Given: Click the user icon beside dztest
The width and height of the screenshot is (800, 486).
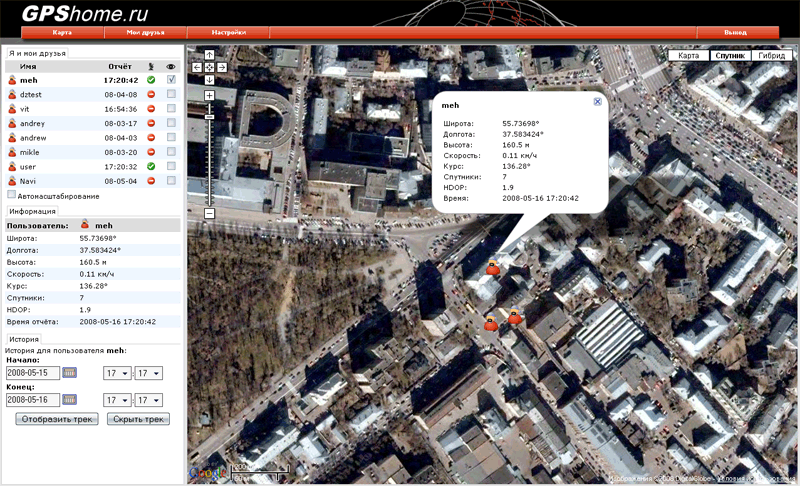Looking at the screenshot, I should coord(12,94).
